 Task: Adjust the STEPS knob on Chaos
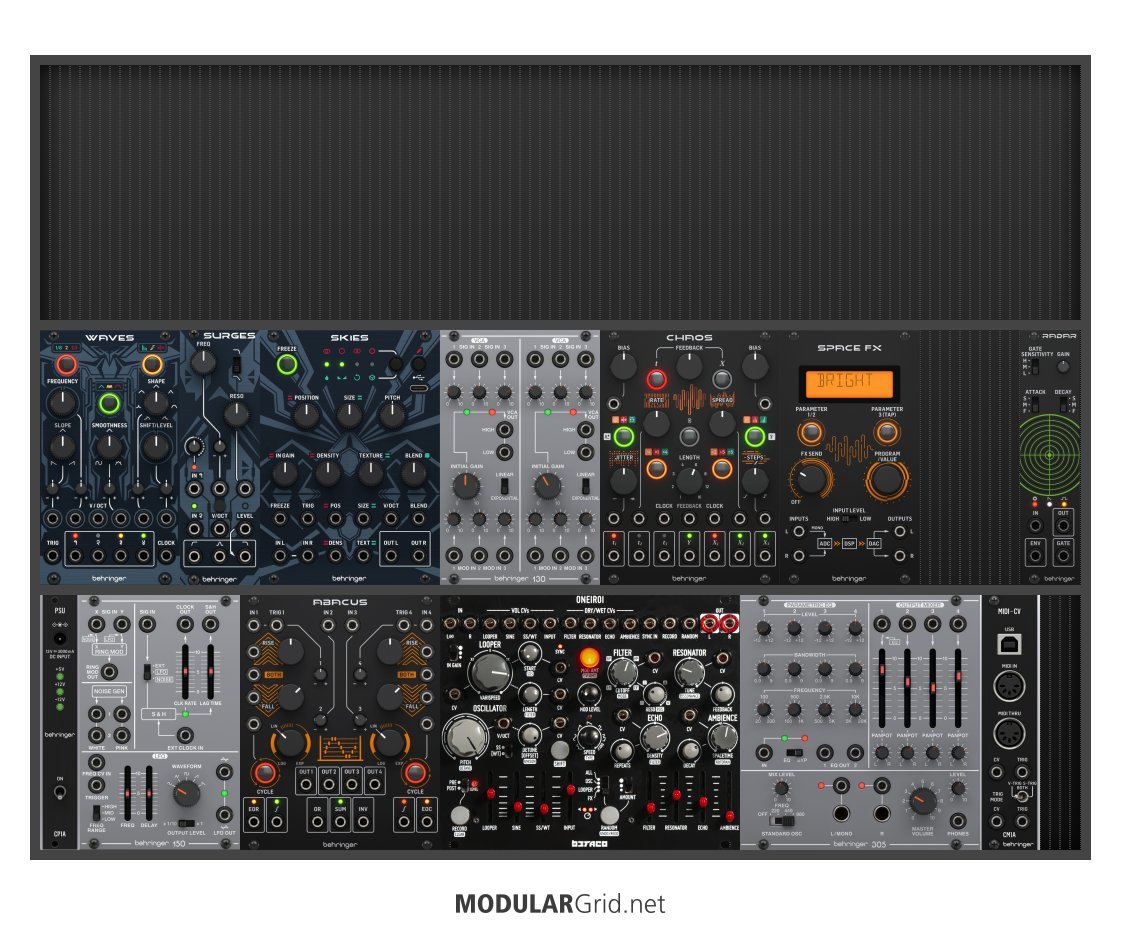(755, 480)
